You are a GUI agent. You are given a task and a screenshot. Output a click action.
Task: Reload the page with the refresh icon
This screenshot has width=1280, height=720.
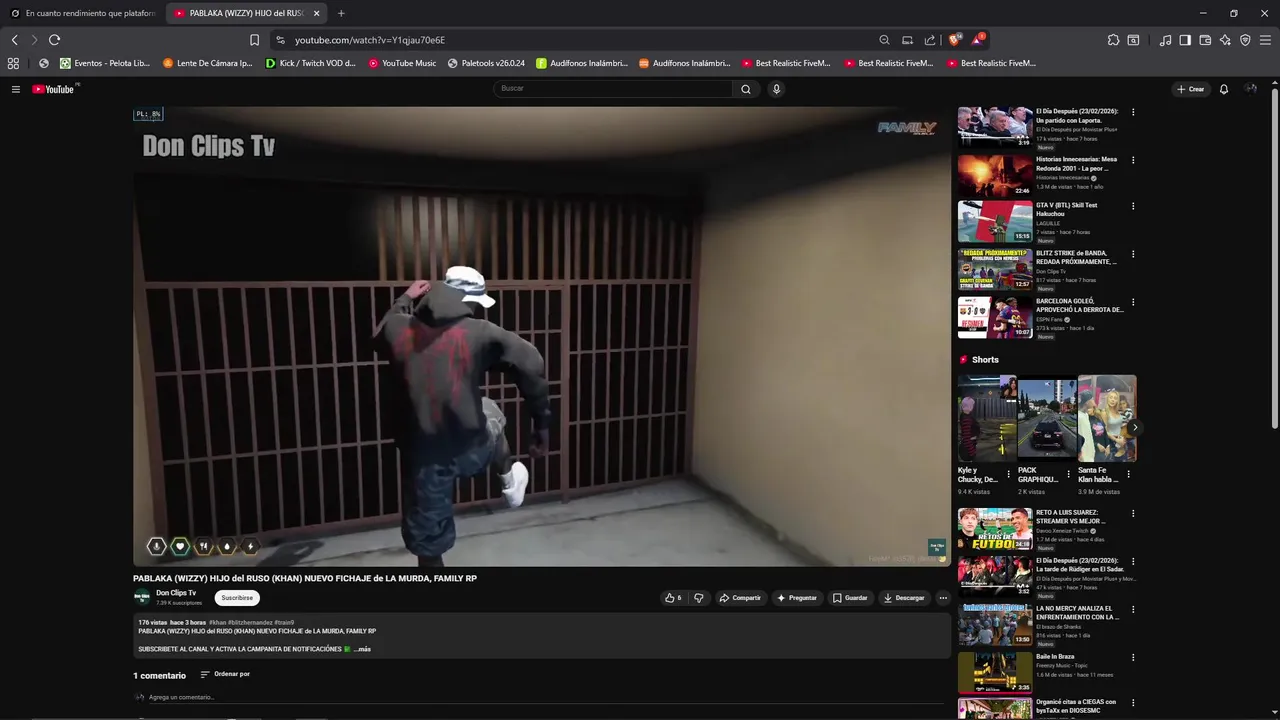pos(54,40)
